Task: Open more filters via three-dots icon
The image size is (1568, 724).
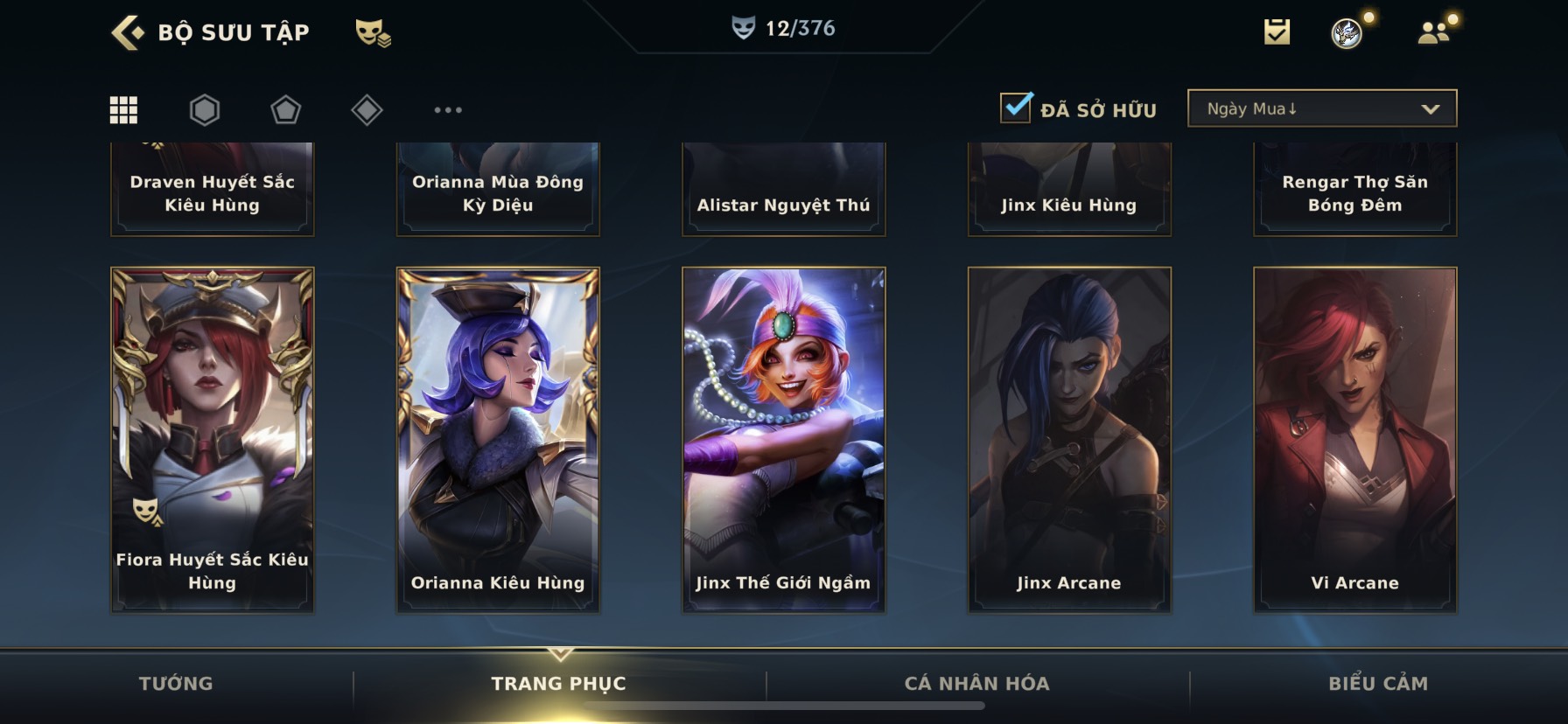Action: [x=448, y=110]
